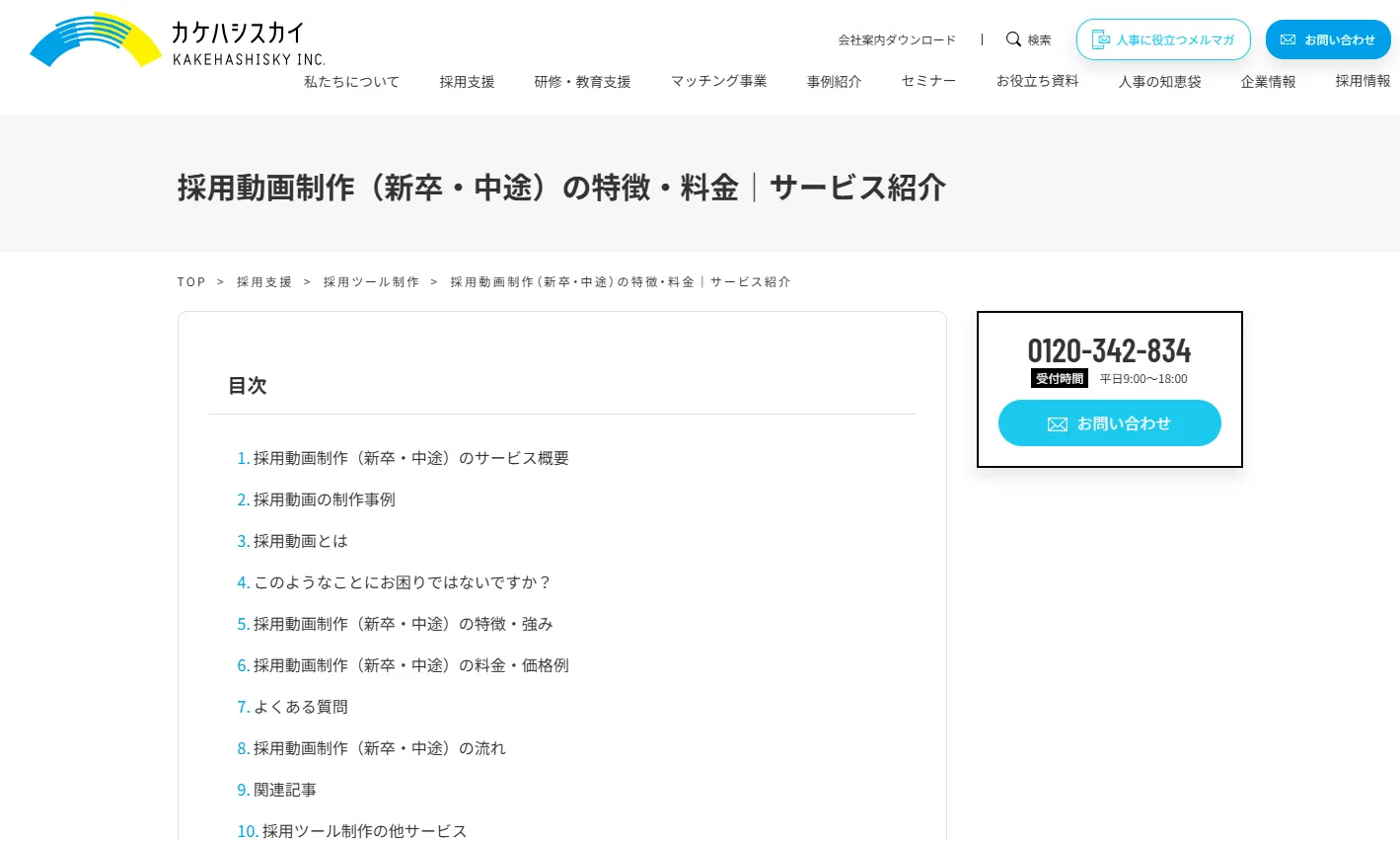Click the Kakehashi Sky rainbow logo
Viewport: 1400px width, 841px height.
coord(97,40)
